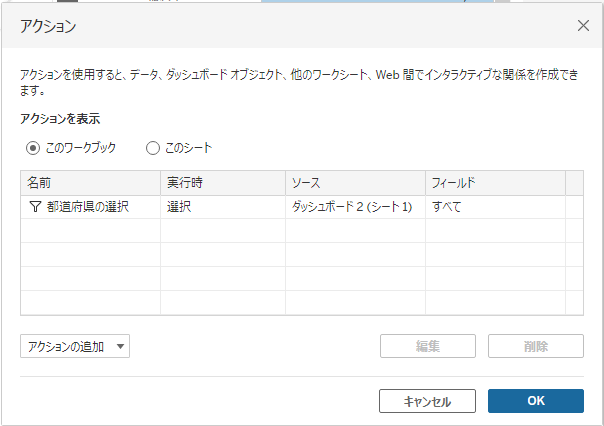
Task: Click the ソース column header
Action: pos(354,183)
